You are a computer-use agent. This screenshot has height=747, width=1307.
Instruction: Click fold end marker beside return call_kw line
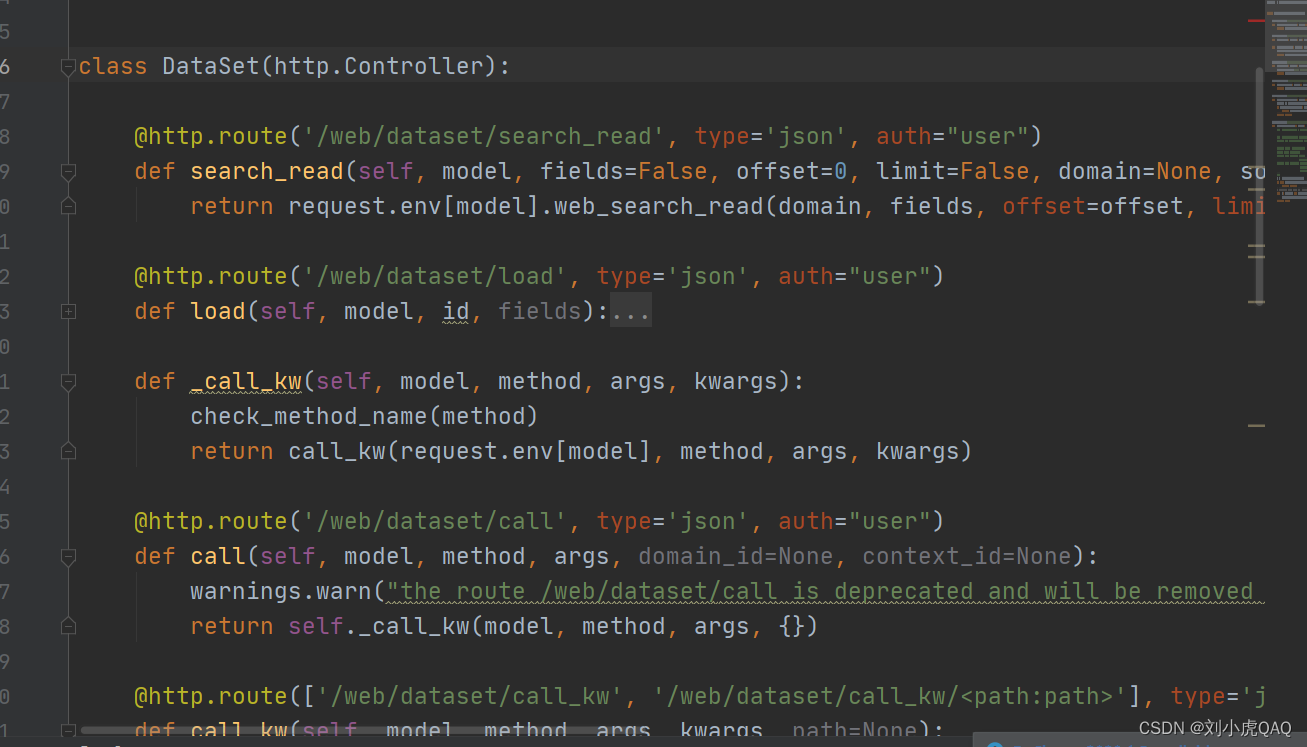tap(68, 451)
